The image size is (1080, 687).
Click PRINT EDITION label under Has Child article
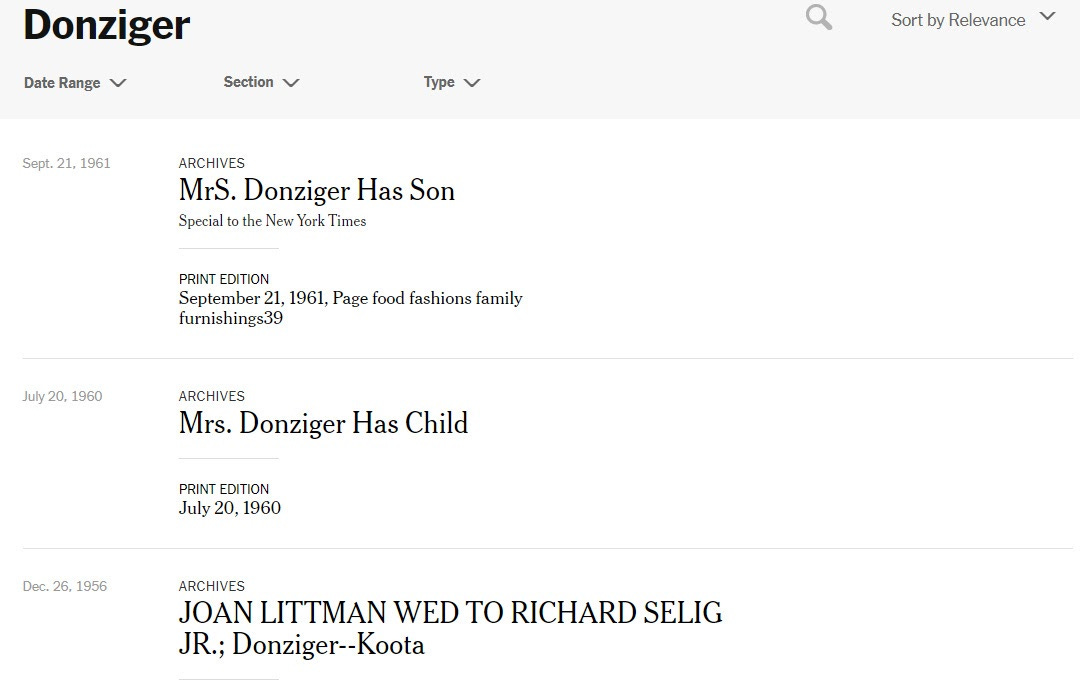tap(224, 489)
